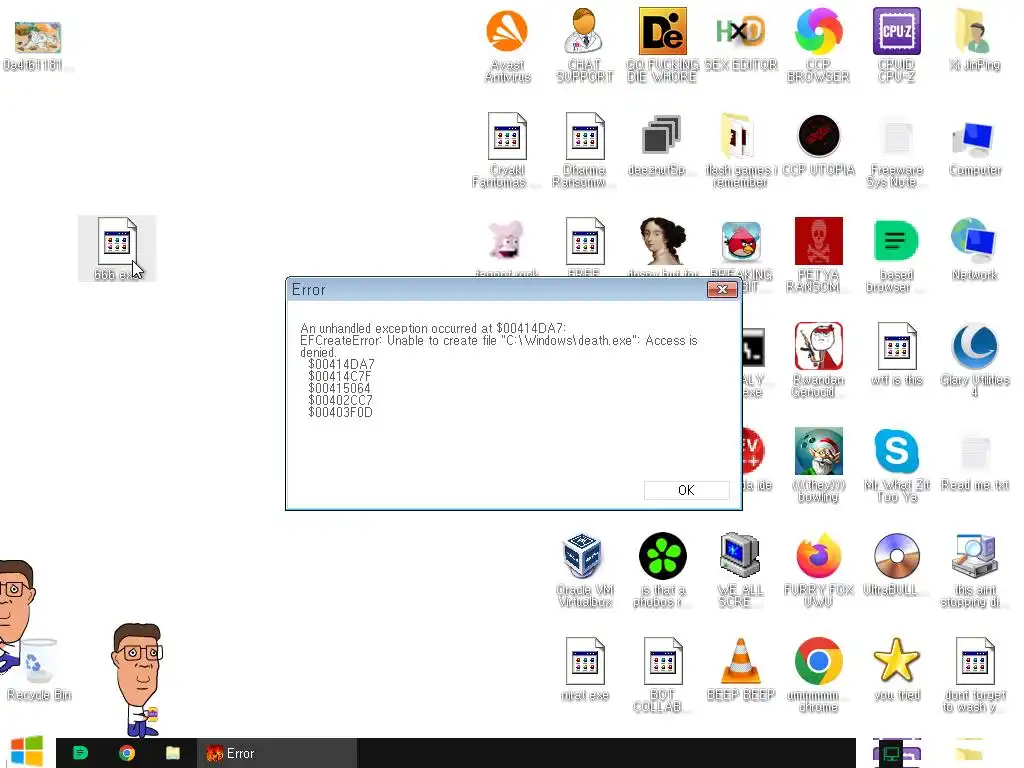Image resolution: width=1024 pixels, height=768 pixels.
Task: Open File Explorer from the taskbar
Action: click(x=173, y=753)
